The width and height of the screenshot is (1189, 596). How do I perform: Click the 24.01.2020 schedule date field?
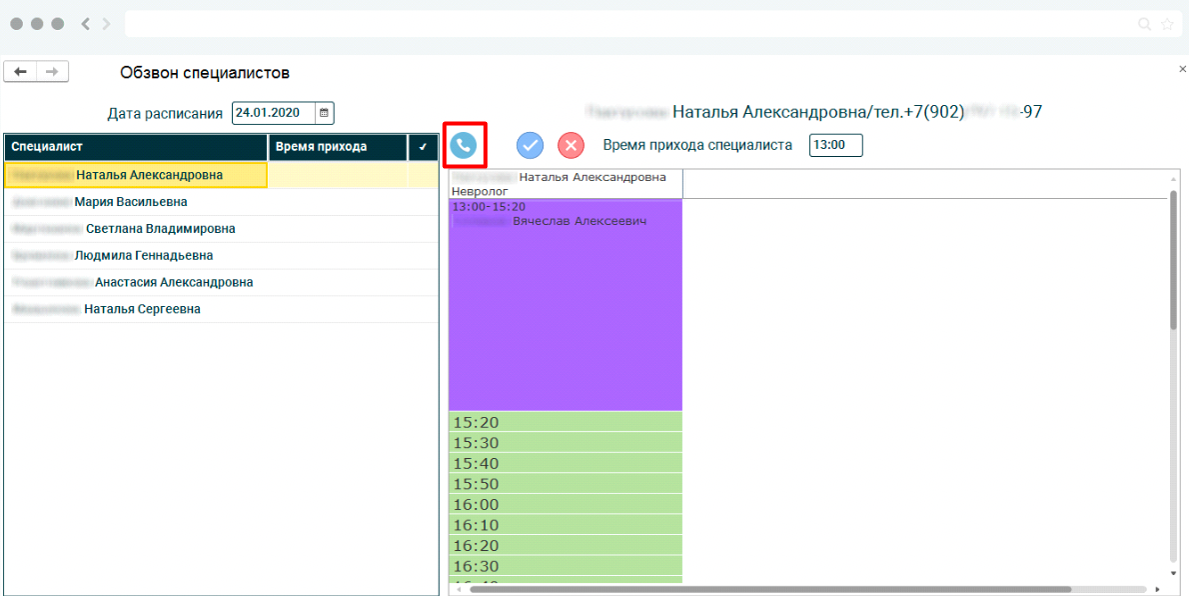click(273, 113)
